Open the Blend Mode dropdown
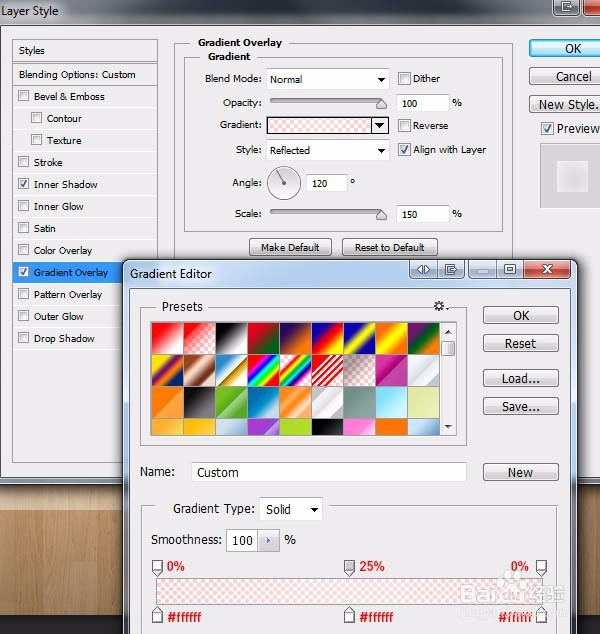The height and width of the screenshot is (634, 600). 328,79
